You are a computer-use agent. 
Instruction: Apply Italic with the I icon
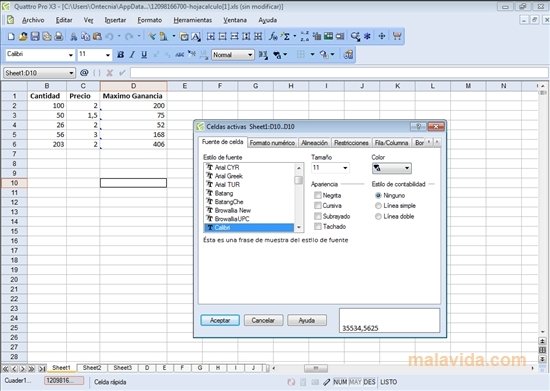[132, 54]
